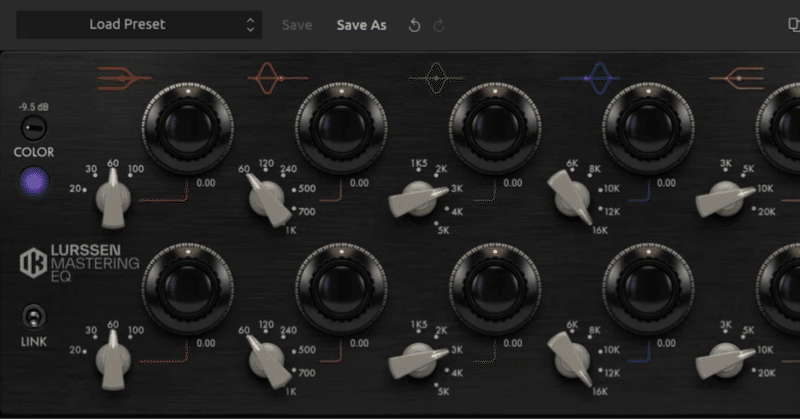Click the IK Lurssen Mastering EQ logo
The width and height of the screenshot is (800, 419).
coord(79,263)
